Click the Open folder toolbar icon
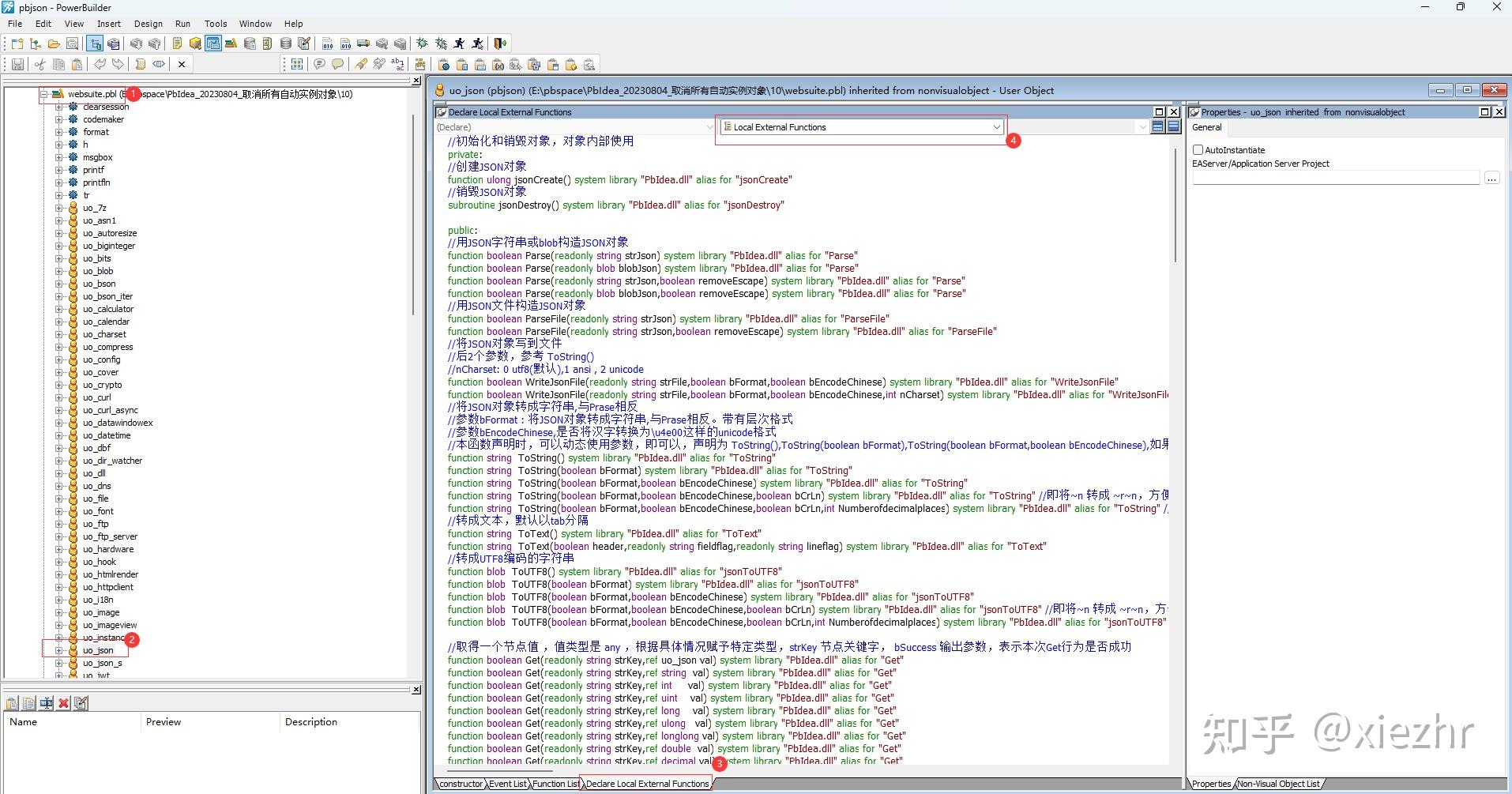Screen dimensions: 1512x794 click(54, 43)
